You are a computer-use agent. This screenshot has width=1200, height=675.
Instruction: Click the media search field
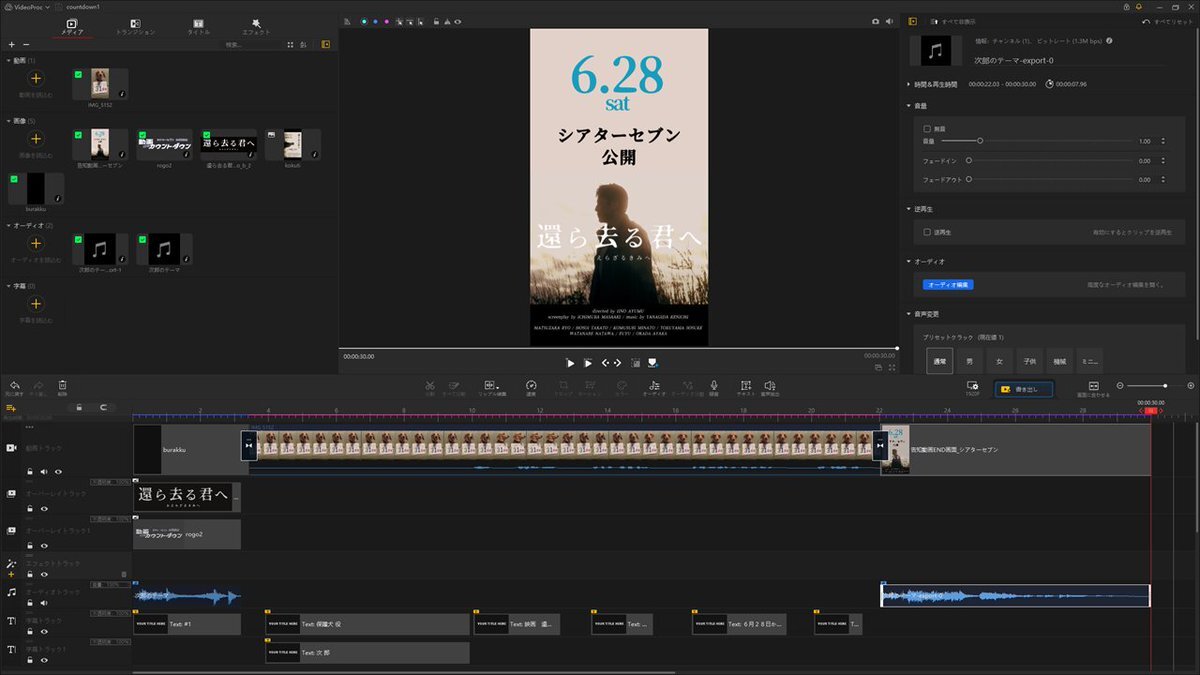click(x=251, y=45)
